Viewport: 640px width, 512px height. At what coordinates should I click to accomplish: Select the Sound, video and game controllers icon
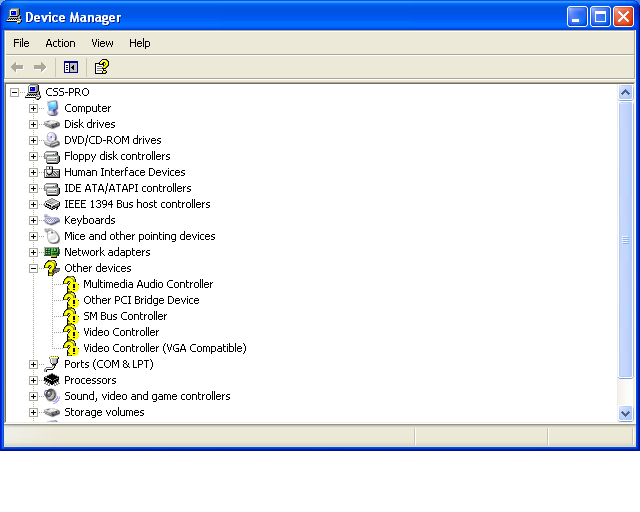point(52,396)
